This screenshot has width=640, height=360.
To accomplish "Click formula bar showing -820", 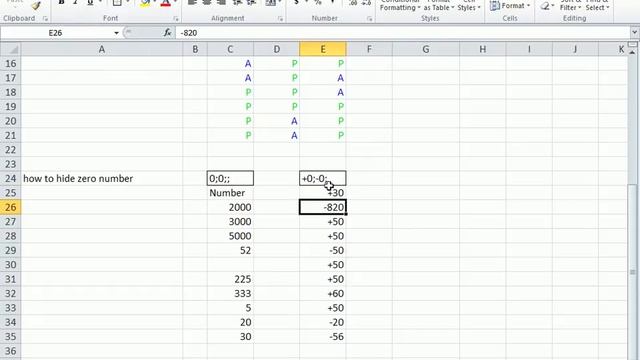I will point(402,33).
